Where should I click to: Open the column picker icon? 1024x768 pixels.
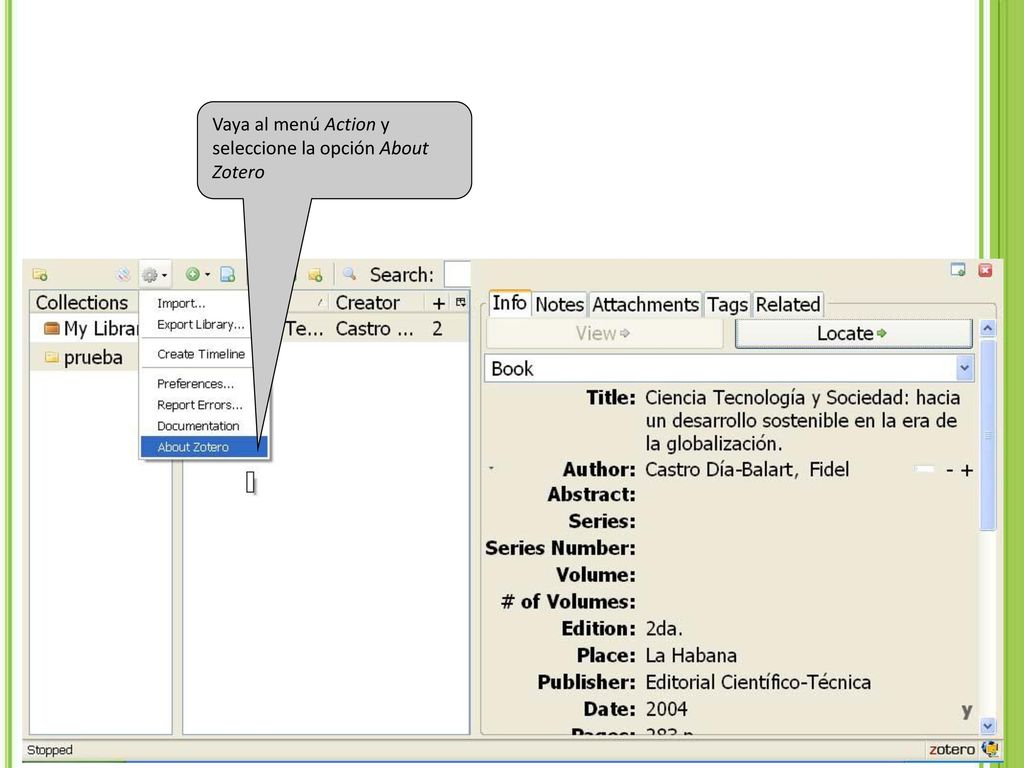[x=461, y=302]
